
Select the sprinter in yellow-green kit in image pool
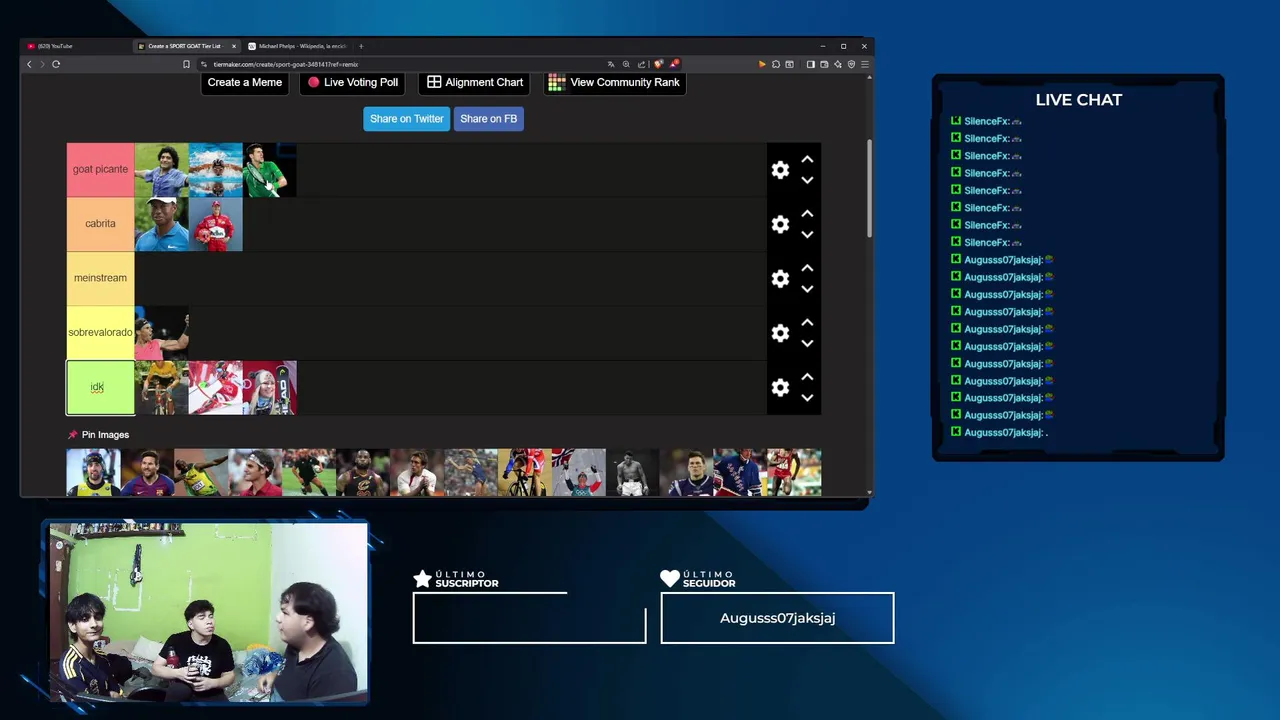click(201, 472)
